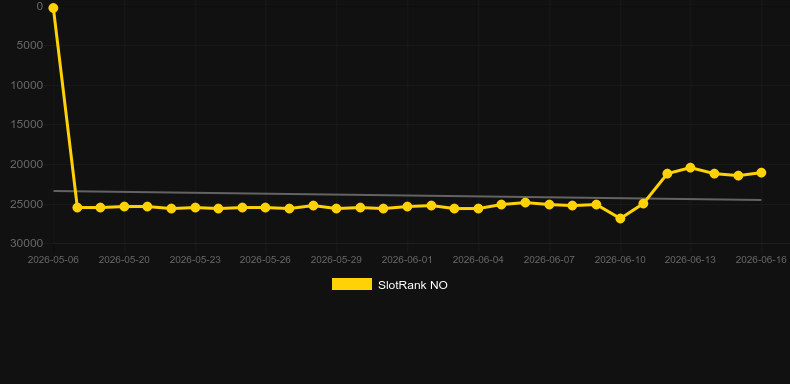
Task: Select the data point above 2026-06-01
Action: pyautogui.click(x=408, y=207)
